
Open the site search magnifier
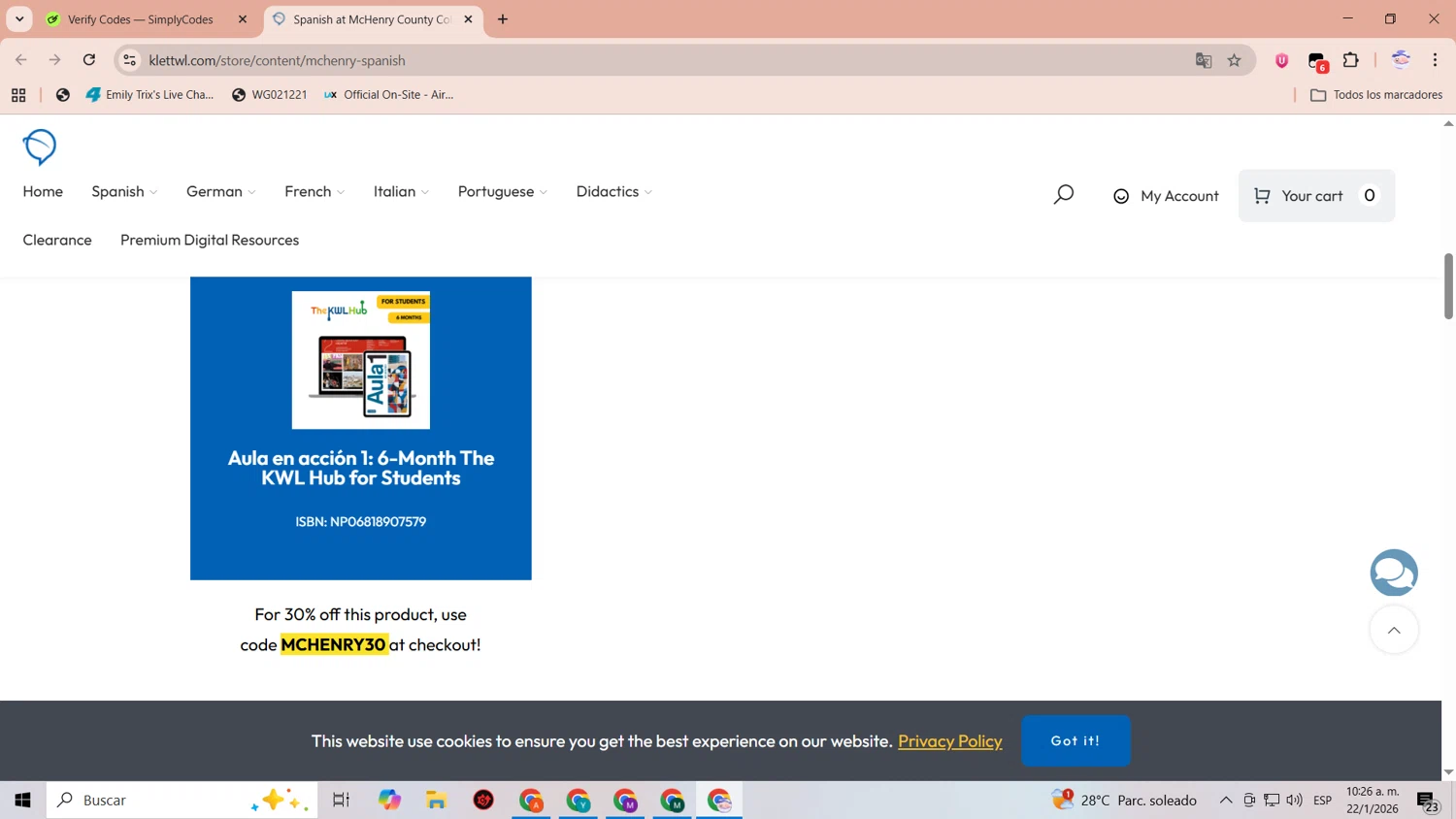[x=1064, y=195]
